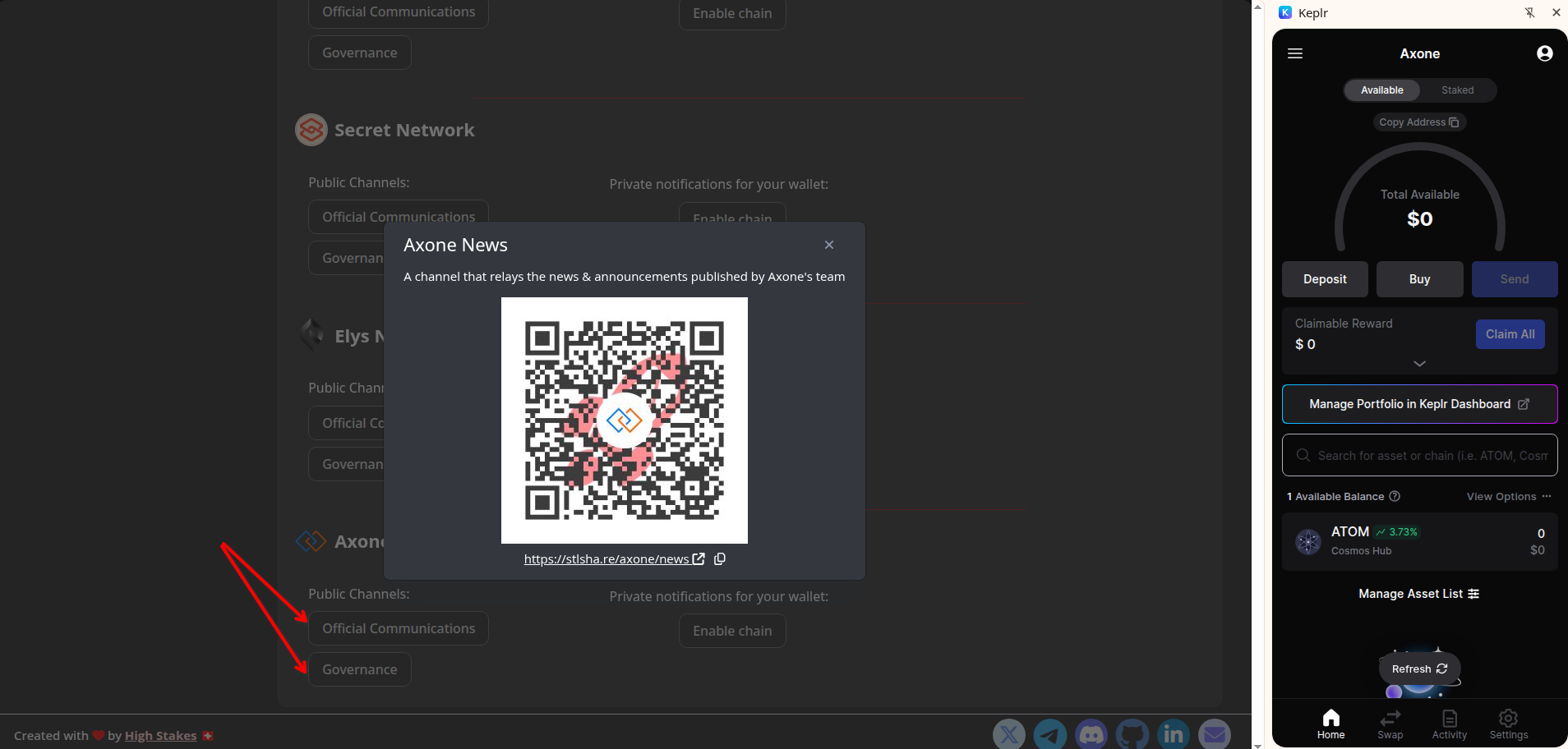Screen dimensions: 1568x749
Task: Click the Secret Network heading text
Action: point(404,130)
